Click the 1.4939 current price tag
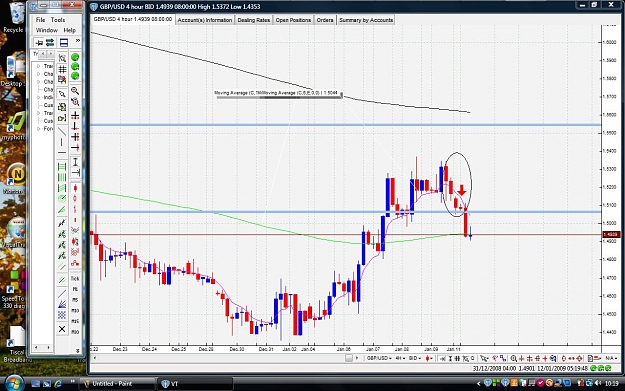The width and height of the screenshot is (625, 391). click(x=612, y=234)
